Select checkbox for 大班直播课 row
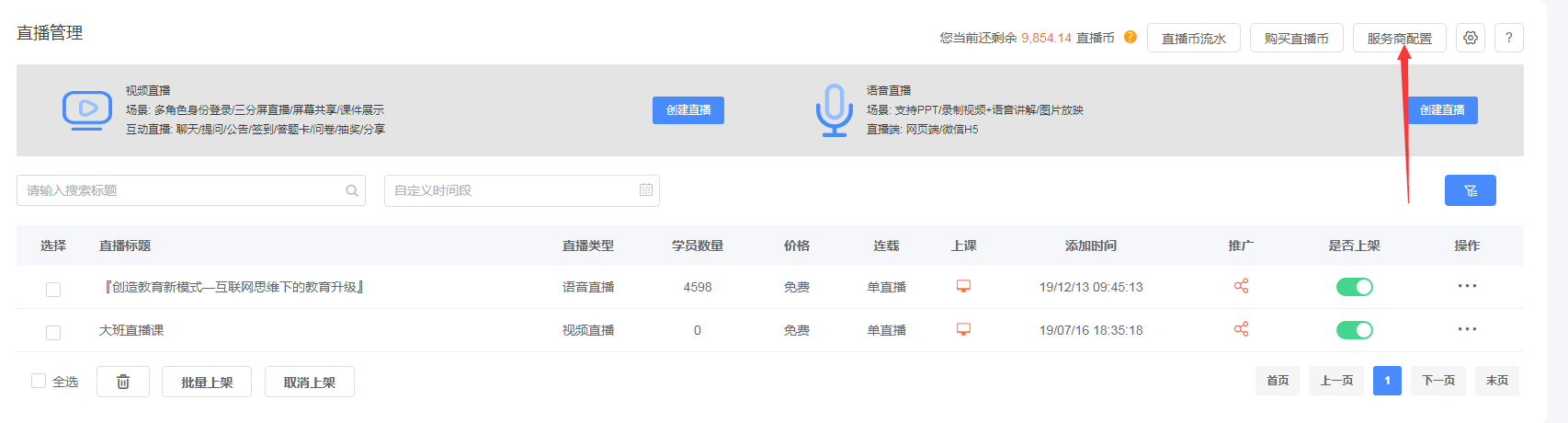 (x=53, y=332)
